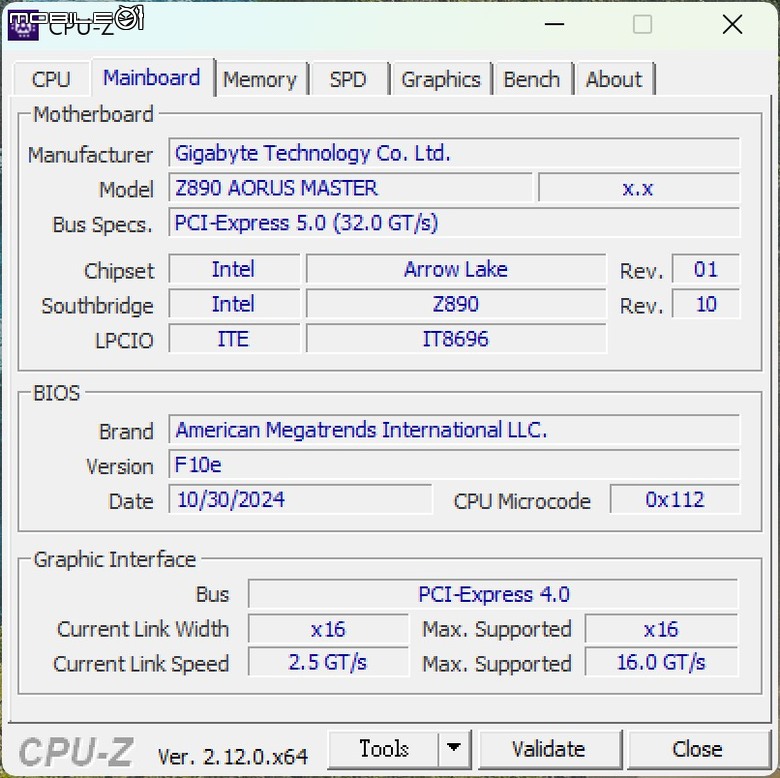The width and height of the screenshot is (780, 778).
Task: Click the CPU Microcode value 0x112
Action: (x=675, y=499)
